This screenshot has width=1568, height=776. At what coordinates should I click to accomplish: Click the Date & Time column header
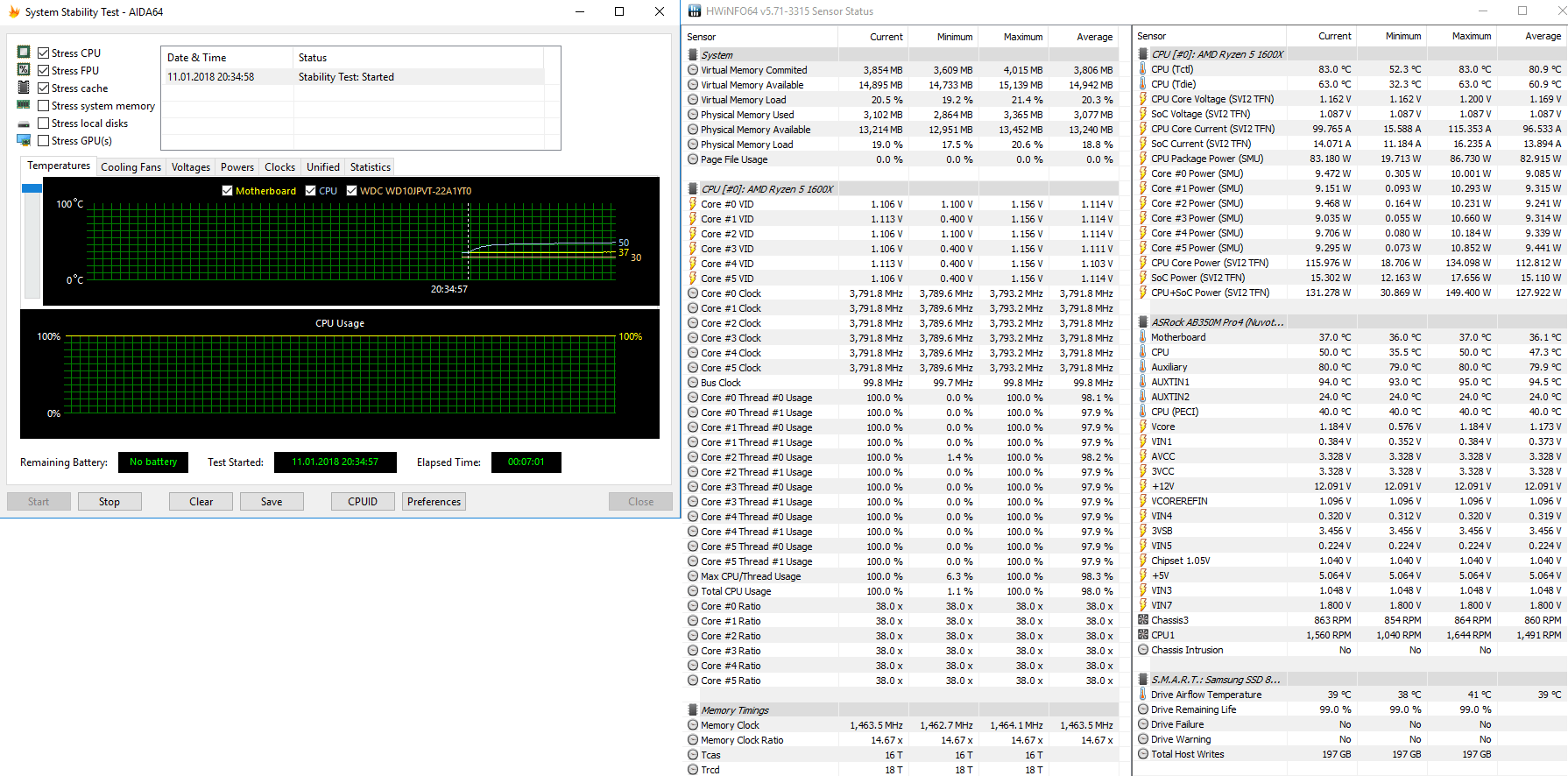point(227,58)
